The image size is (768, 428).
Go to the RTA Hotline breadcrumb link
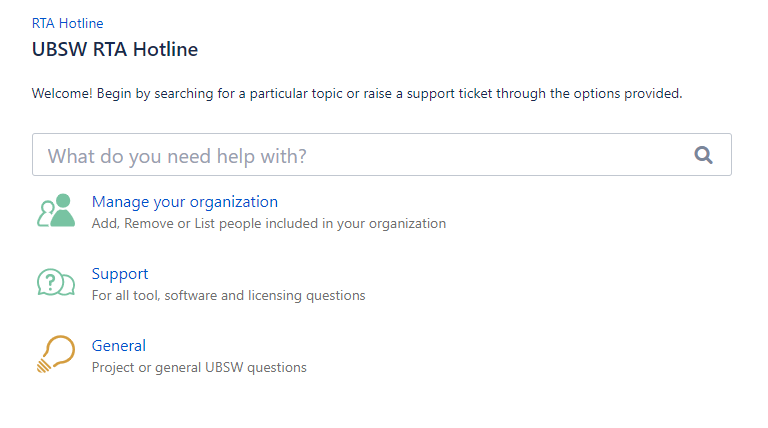[68, 24]
